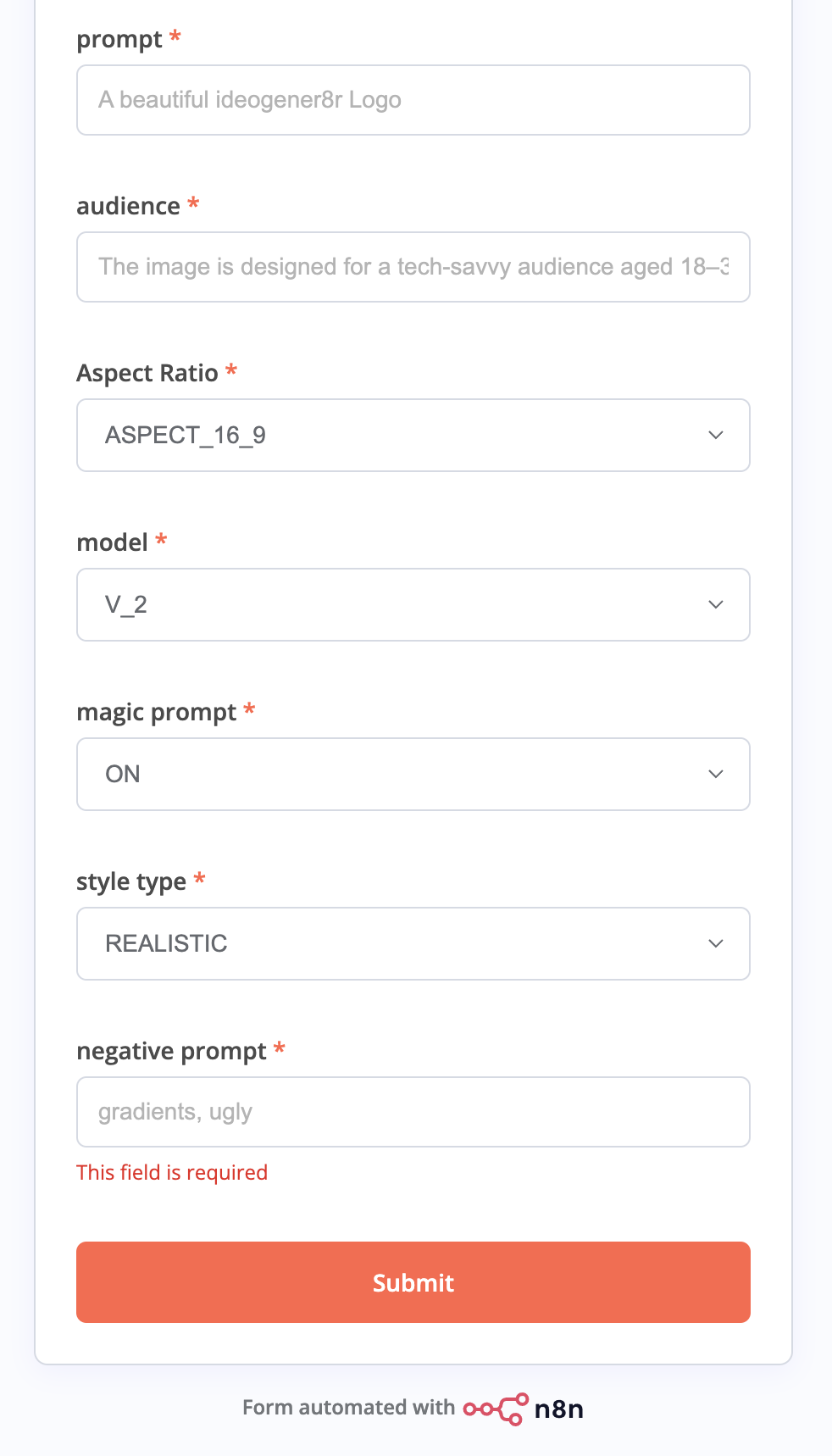The height and width of the screenshot is (1456, 832).
Task: Submit the form
Action: [413, 1282]
